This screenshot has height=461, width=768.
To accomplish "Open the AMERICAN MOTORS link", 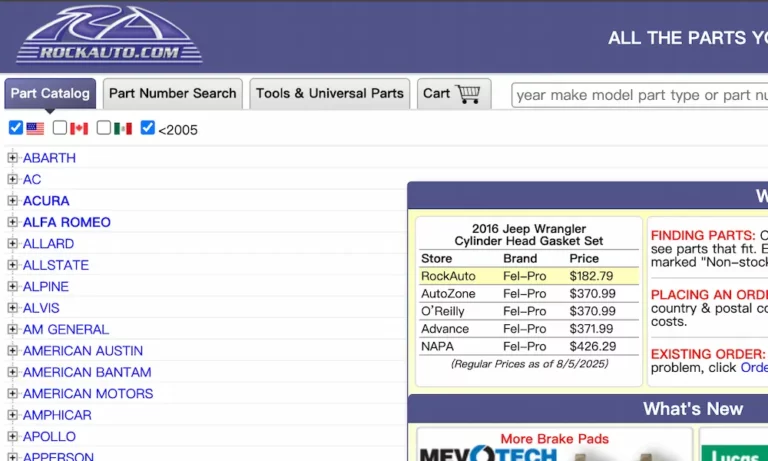I will (88, 394).
